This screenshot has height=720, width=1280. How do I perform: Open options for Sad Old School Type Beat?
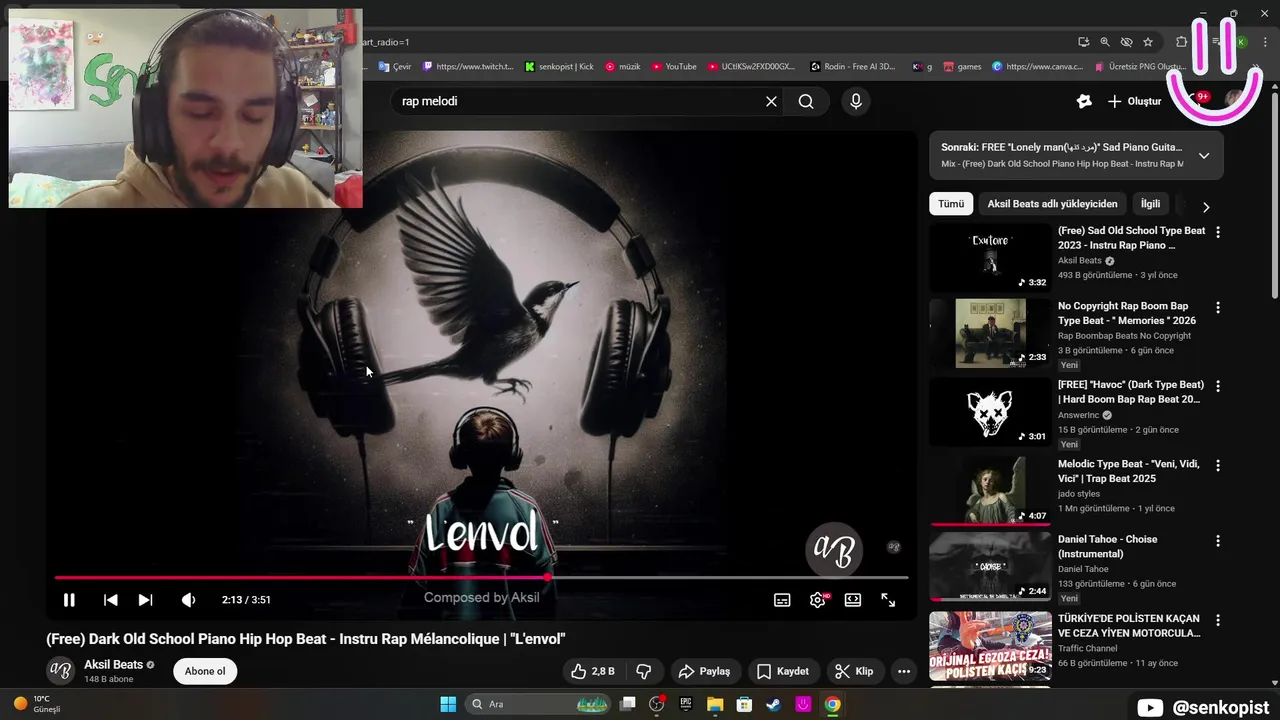coord(1218,232)
